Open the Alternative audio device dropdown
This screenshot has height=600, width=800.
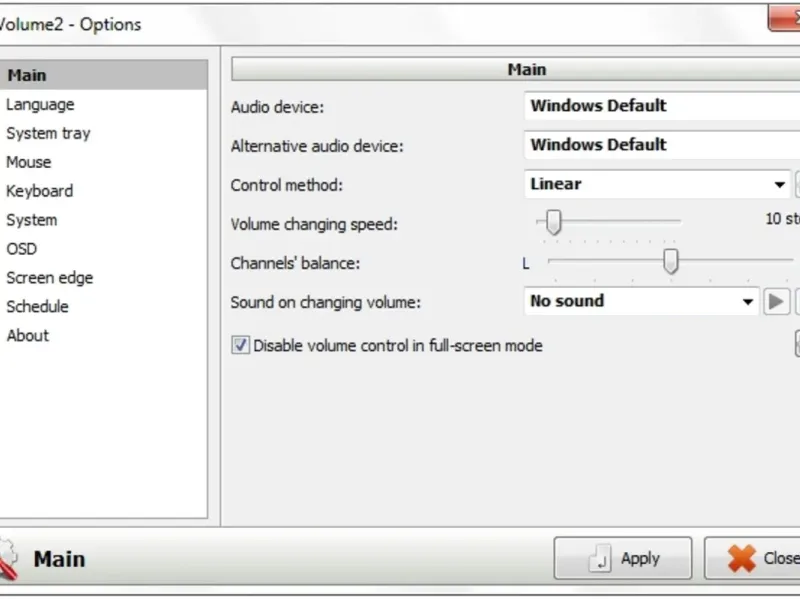(x=662, y=145)
